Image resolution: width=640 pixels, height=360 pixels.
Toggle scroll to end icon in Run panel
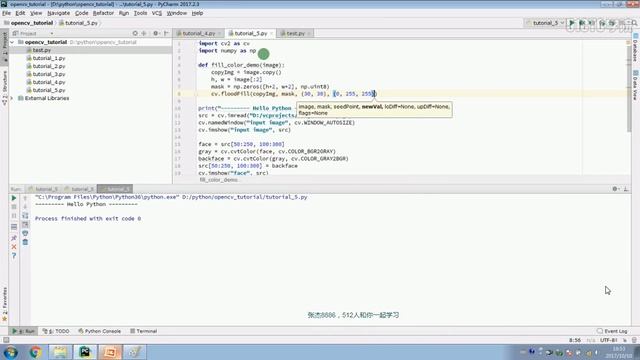click(25, 225)
